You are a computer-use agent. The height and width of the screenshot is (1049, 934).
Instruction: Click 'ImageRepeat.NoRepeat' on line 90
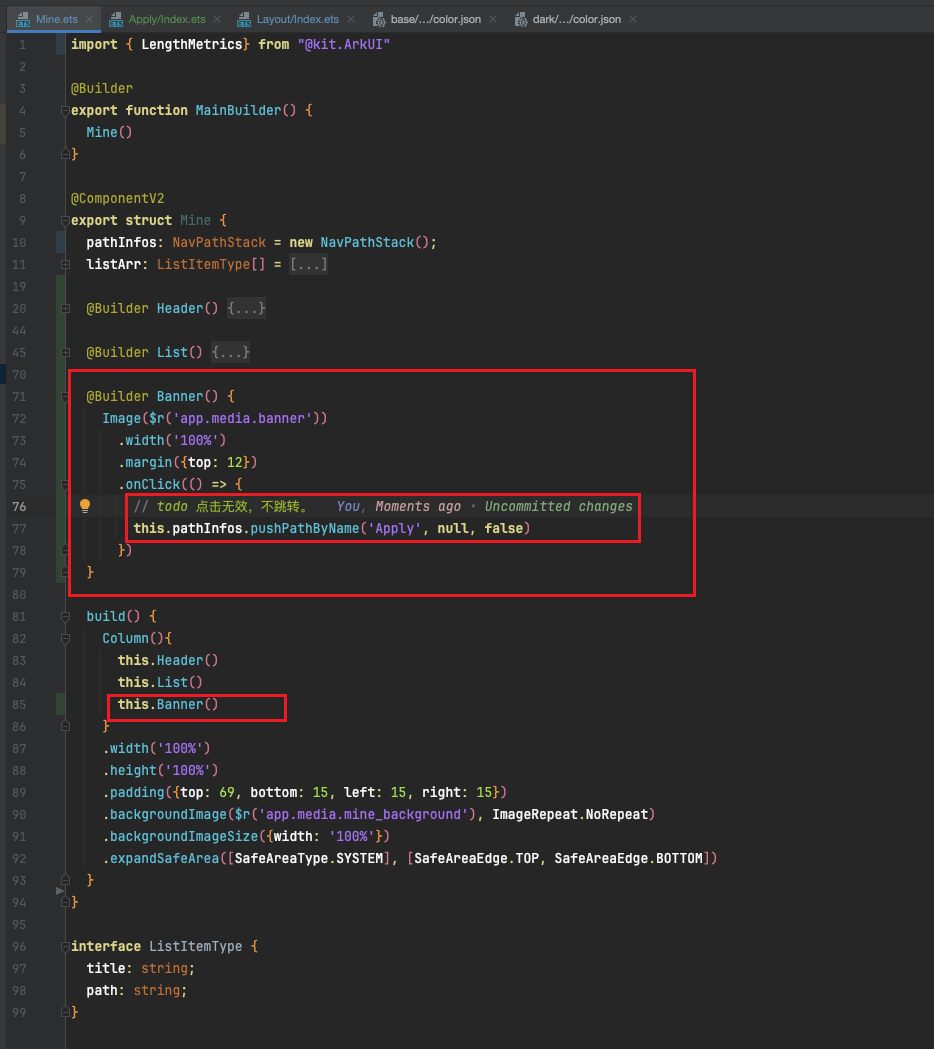[x=571, y=814]
